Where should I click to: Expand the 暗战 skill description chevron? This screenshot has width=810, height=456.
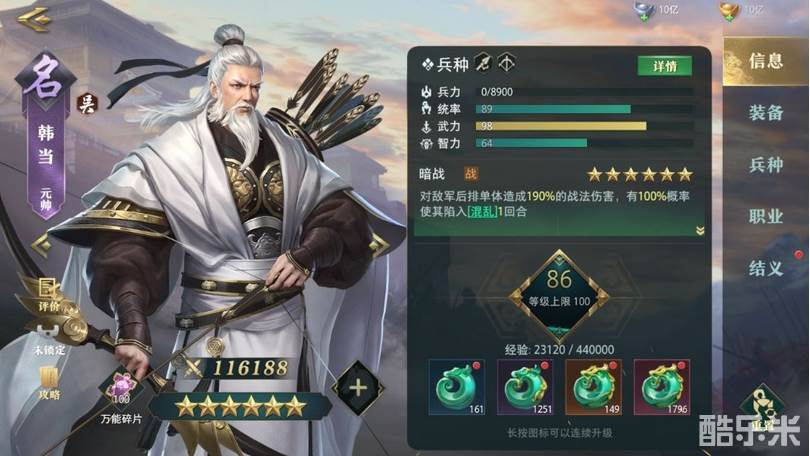pyautogui.click(x=700, y=230)
